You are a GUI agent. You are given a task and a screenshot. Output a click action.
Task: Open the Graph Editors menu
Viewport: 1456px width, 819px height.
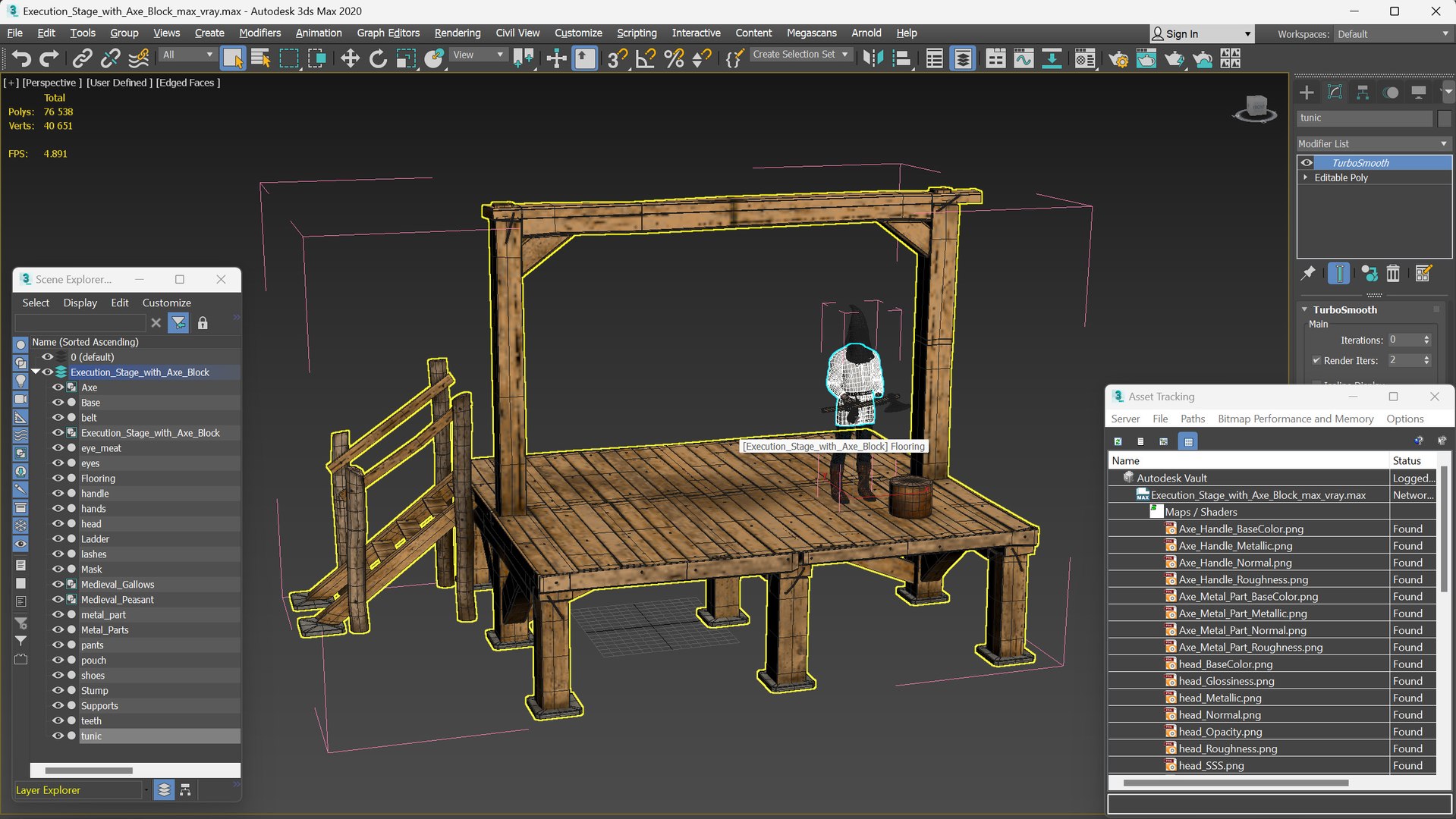point(388,33)
